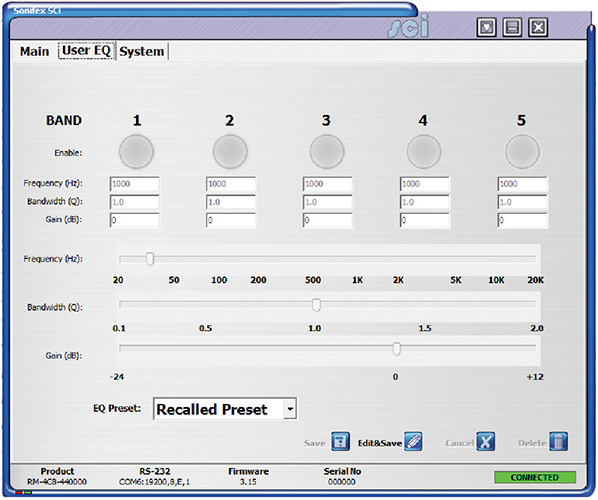Toggle band 2 enable circle
Viewport: 598px width, 500px height.
[x=230, y=151]
